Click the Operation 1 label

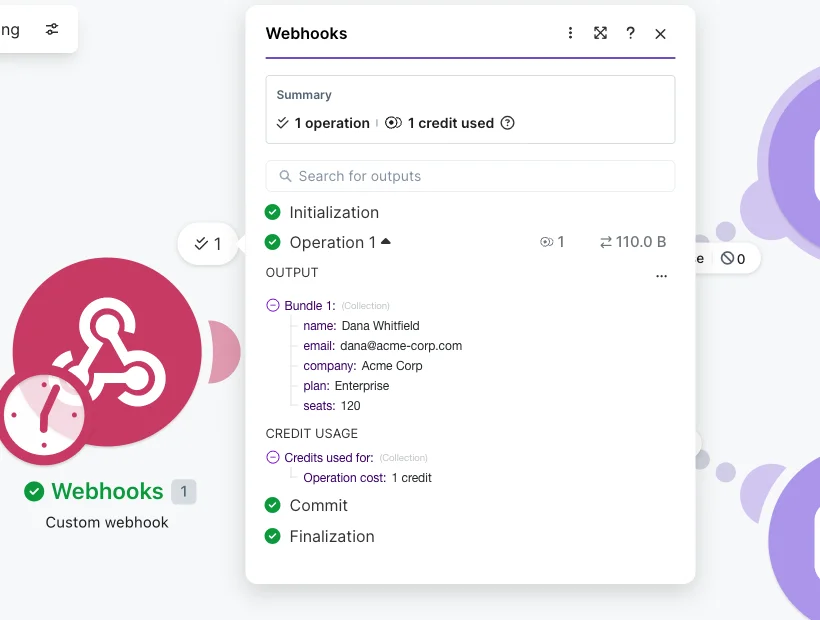click(333, 242)
